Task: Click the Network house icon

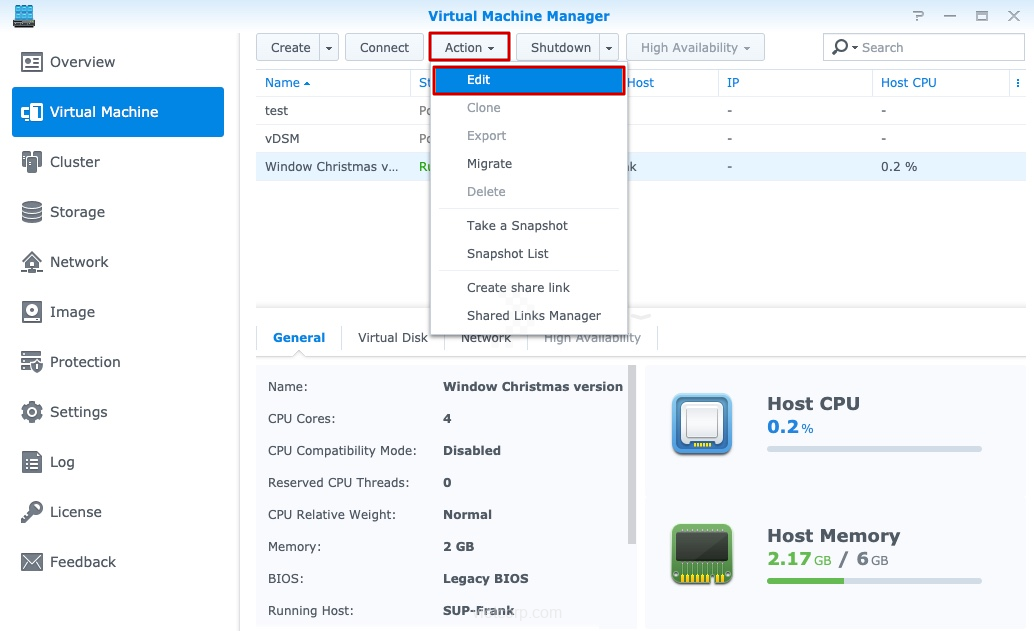Action: coord(32,262)
